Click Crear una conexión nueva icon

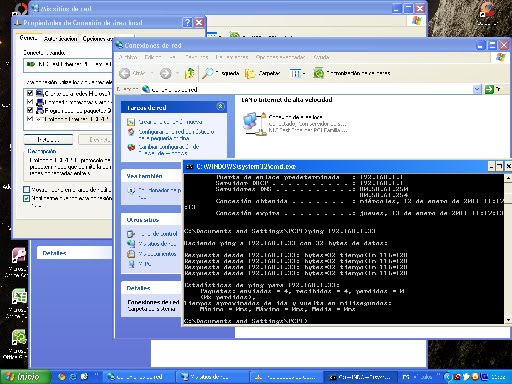(131, 122)
